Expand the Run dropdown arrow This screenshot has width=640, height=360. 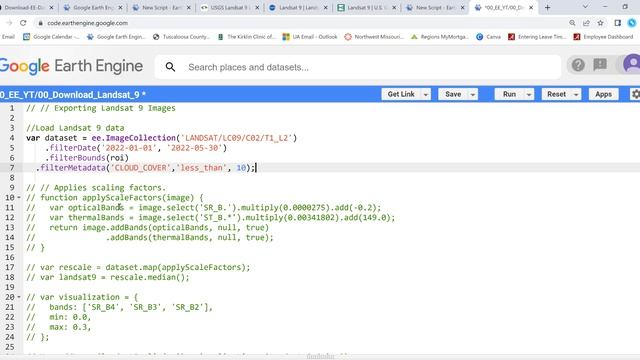click(529, 94)
